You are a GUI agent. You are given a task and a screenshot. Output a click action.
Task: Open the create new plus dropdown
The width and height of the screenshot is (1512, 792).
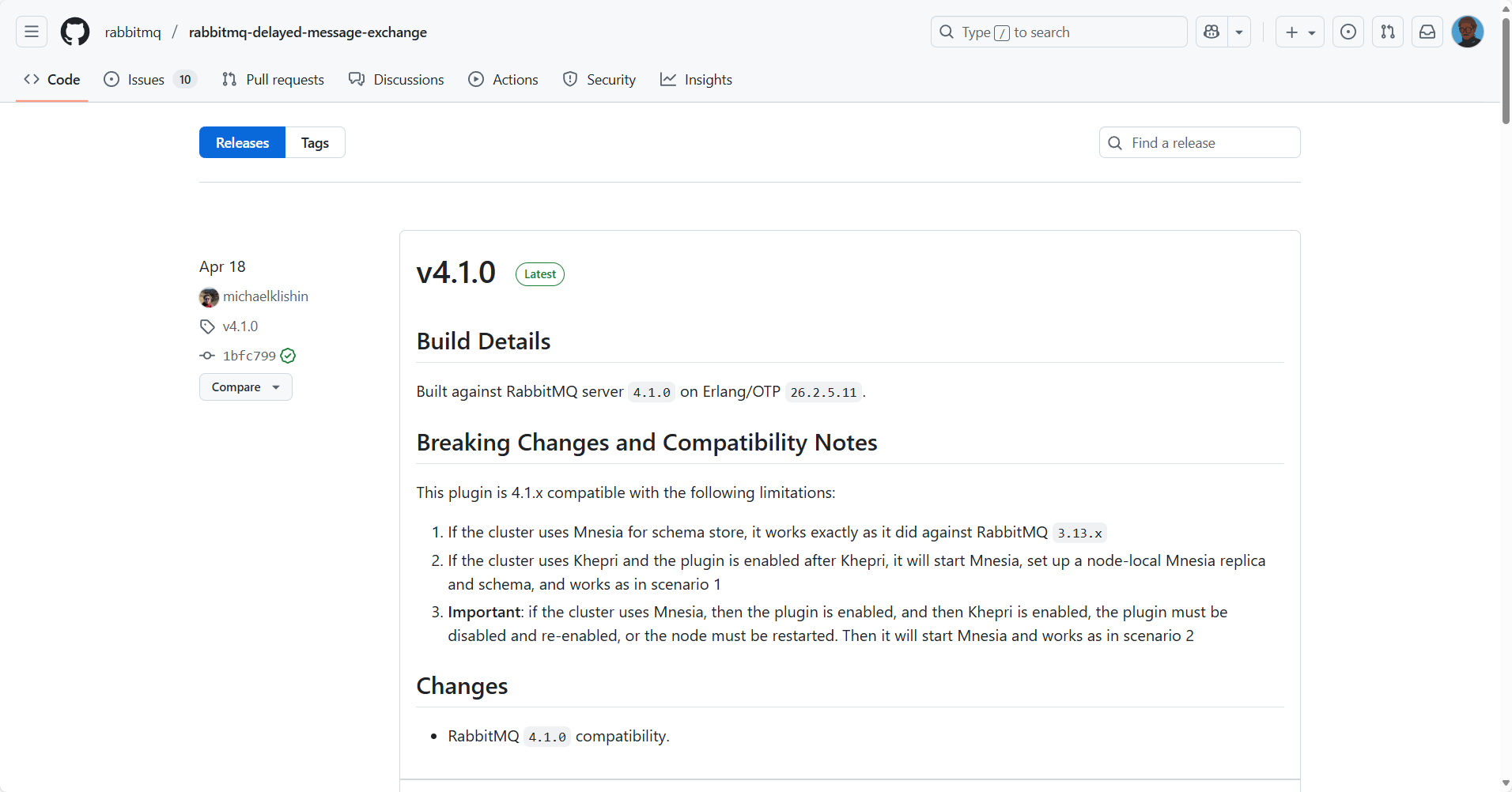pyautogui.click(x=1299, y=32)
